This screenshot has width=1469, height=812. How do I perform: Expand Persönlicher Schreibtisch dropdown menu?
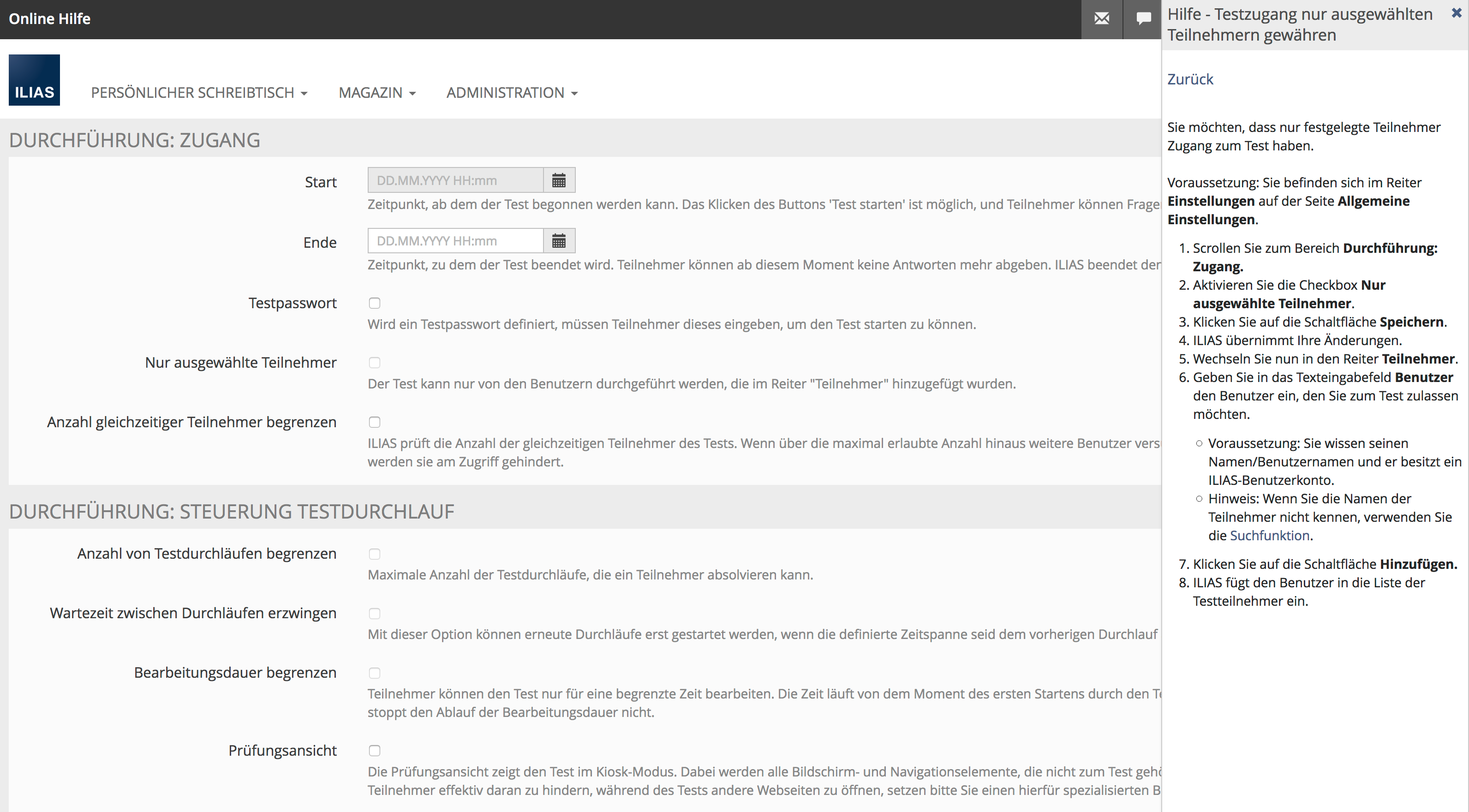point(199,92)
